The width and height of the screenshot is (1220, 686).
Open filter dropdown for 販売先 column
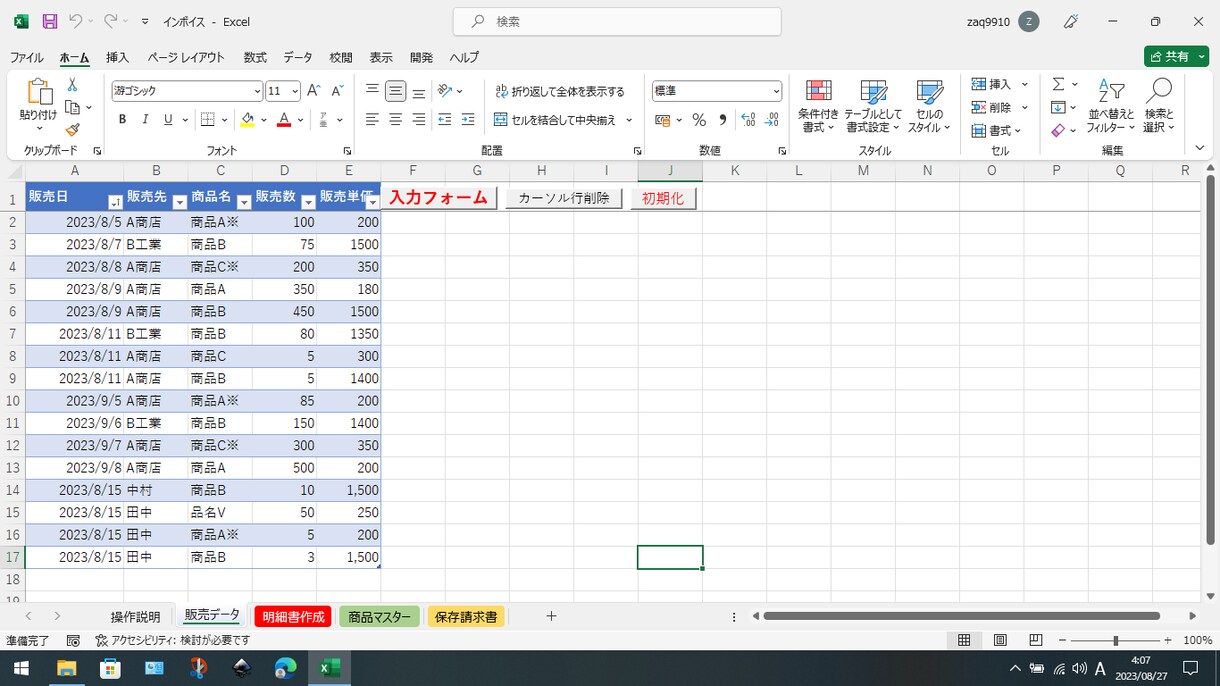click(x=180, y=202)
